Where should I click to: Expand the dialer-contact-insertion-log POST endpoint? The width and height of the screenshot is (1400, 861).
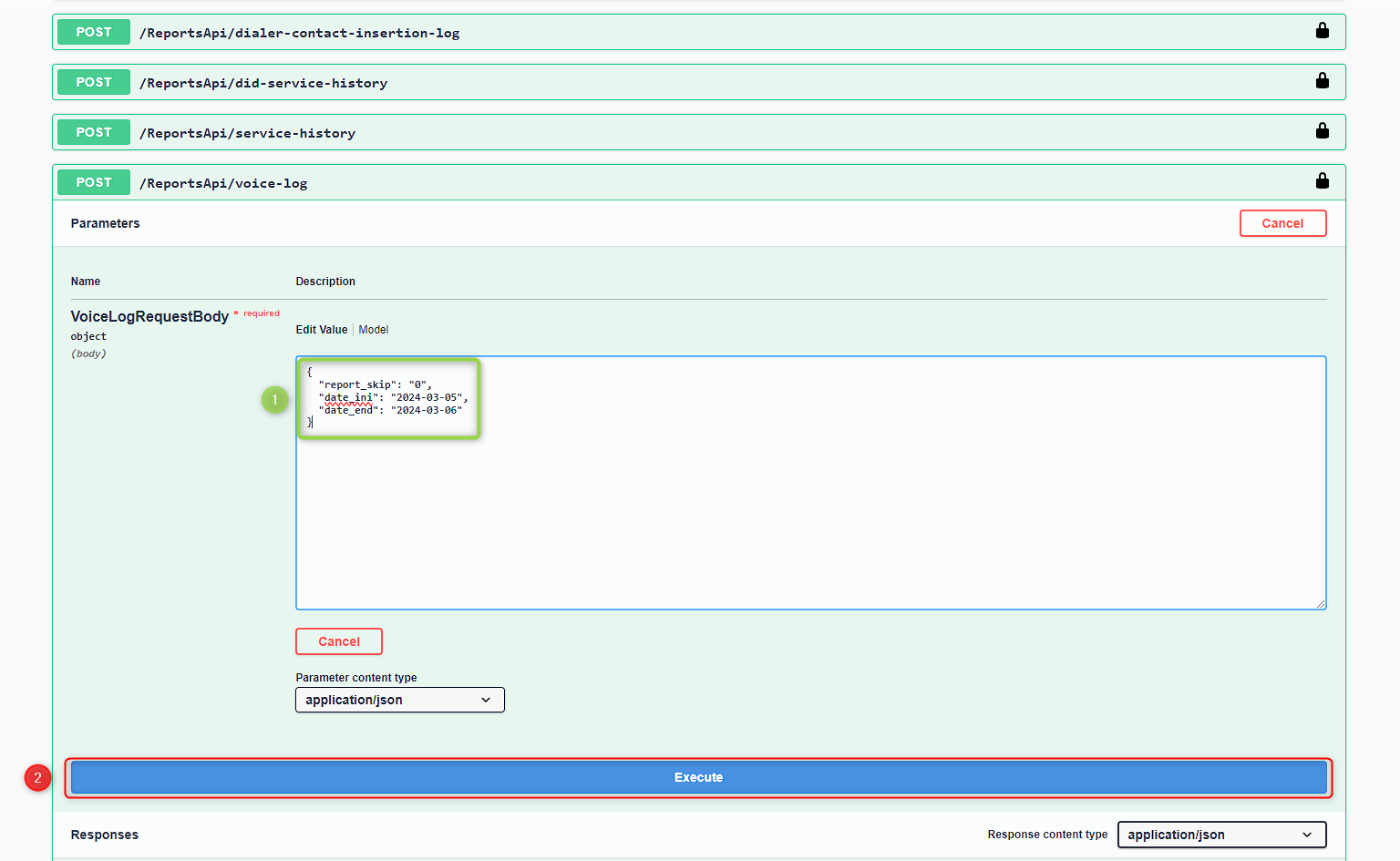click(x=699, y=32)
